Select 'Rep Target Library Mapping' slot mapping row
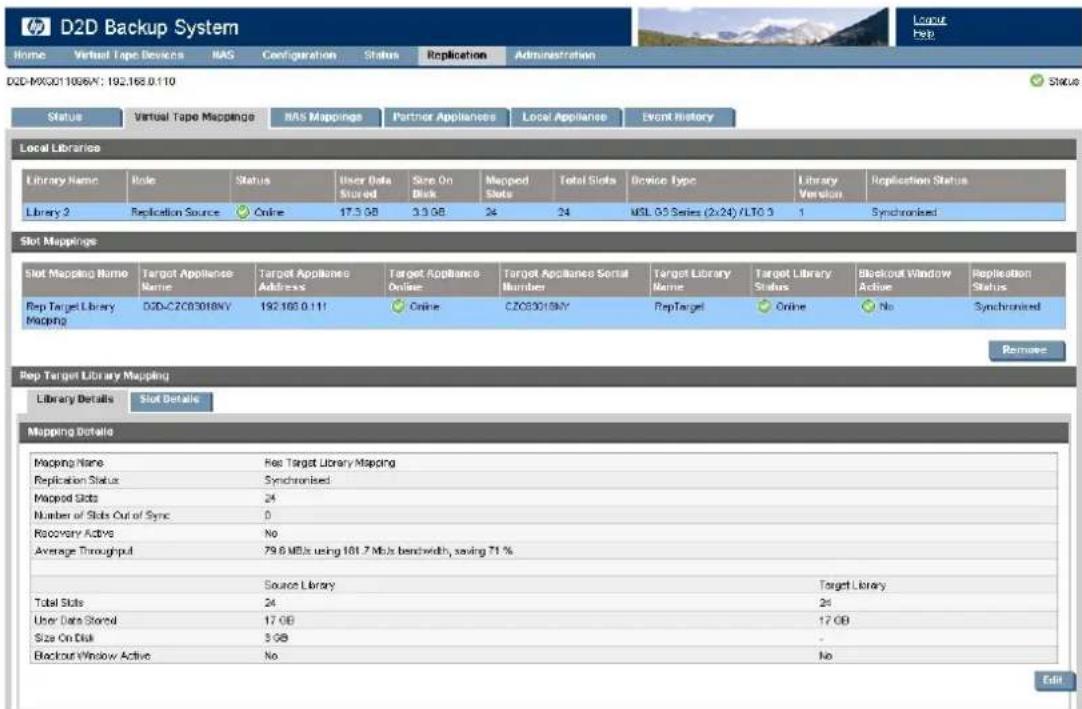This screenshot has height=709, width=1082. click(x=543, y=313)
